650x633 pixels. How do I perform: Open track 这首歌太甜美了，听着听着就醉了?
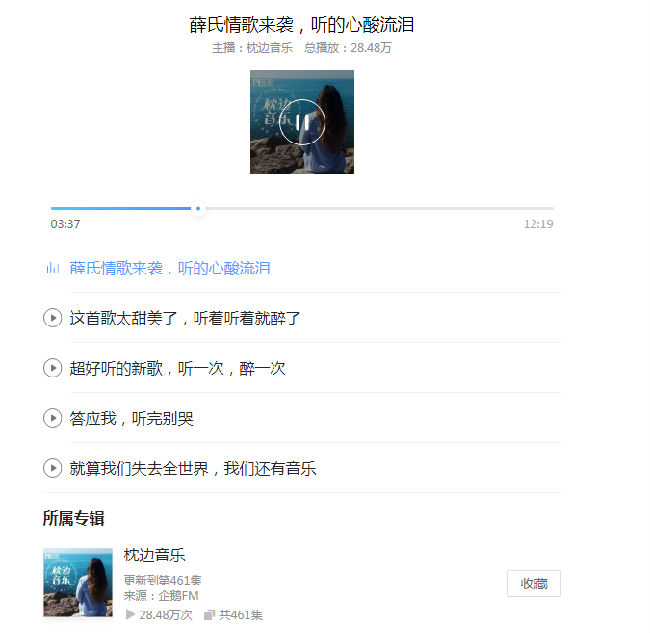(184, 318)
